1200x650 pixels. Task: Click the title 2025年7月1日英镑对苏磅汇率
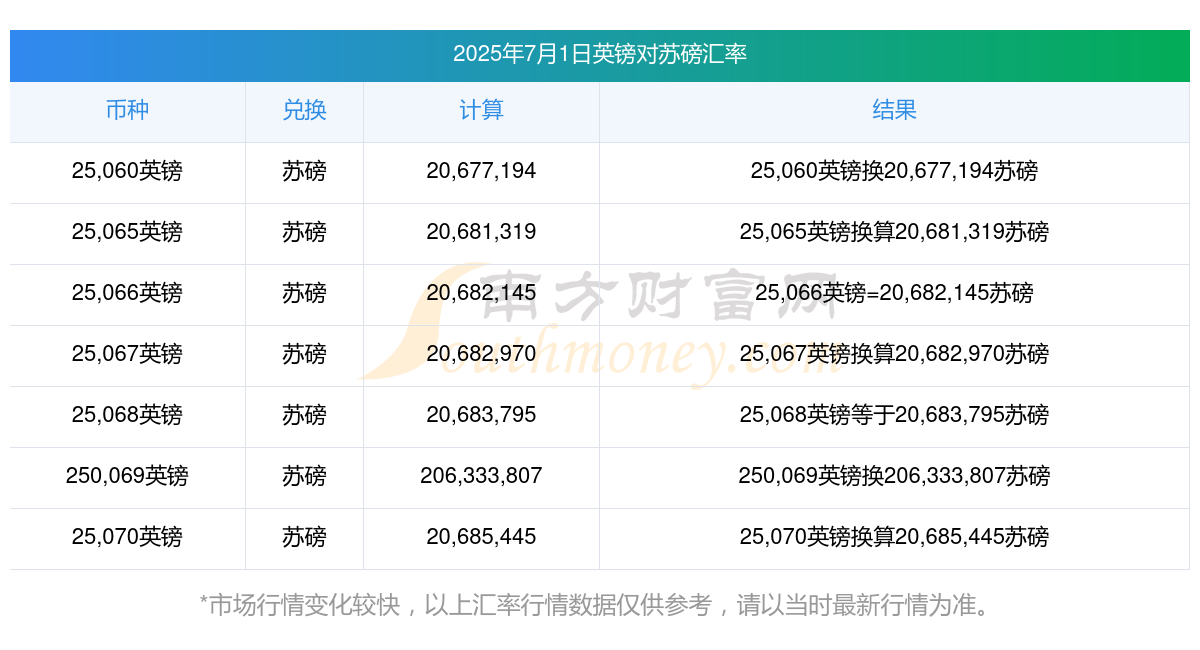click(600, 54)
